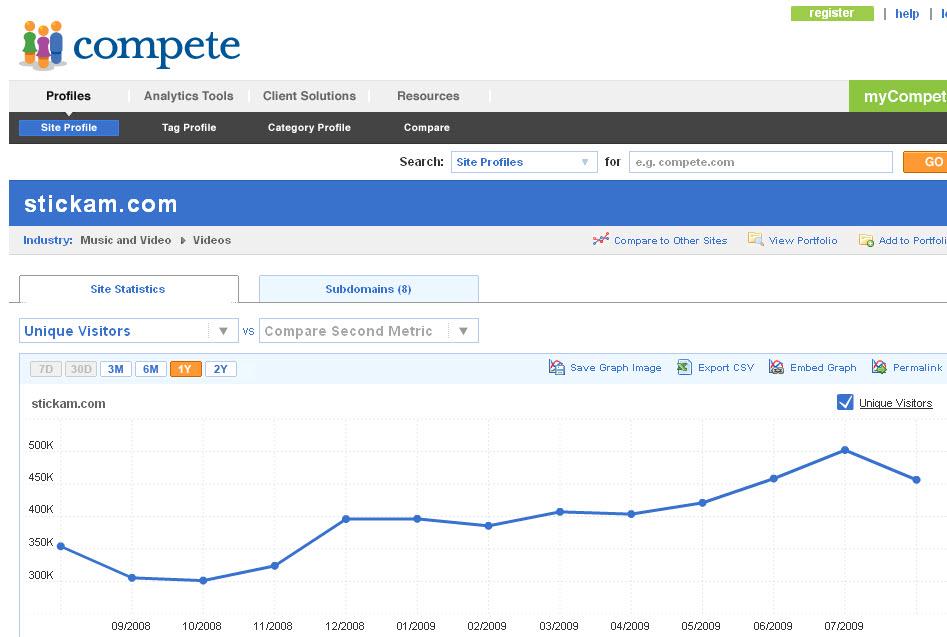Screen dimensions: 947x637
Task: Click the site search input field
Action: tap(760, 162)
